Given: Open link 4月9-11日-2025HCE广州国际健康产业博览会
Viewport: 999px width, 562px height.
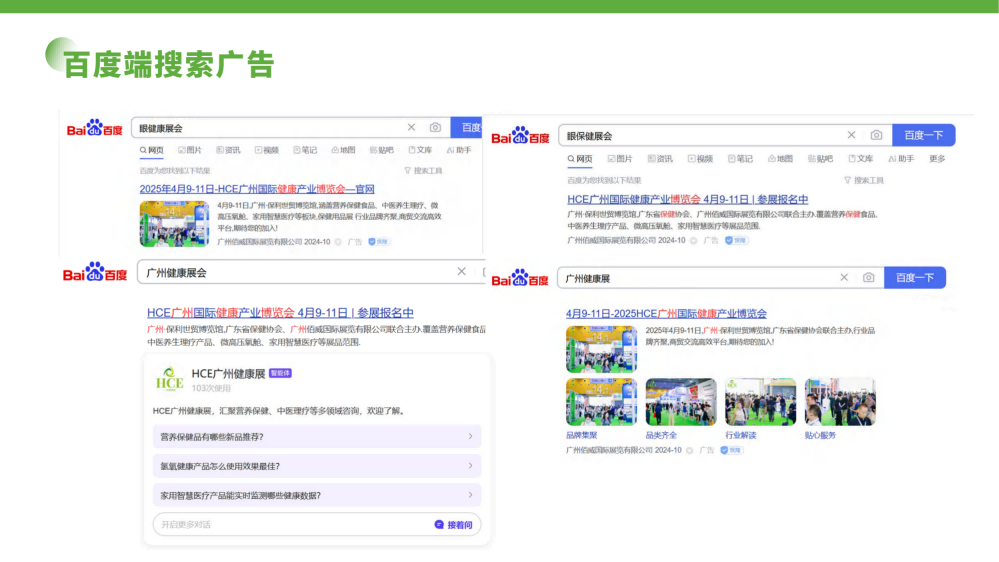Looking at the screenshot, I should [x=666, y=313].
